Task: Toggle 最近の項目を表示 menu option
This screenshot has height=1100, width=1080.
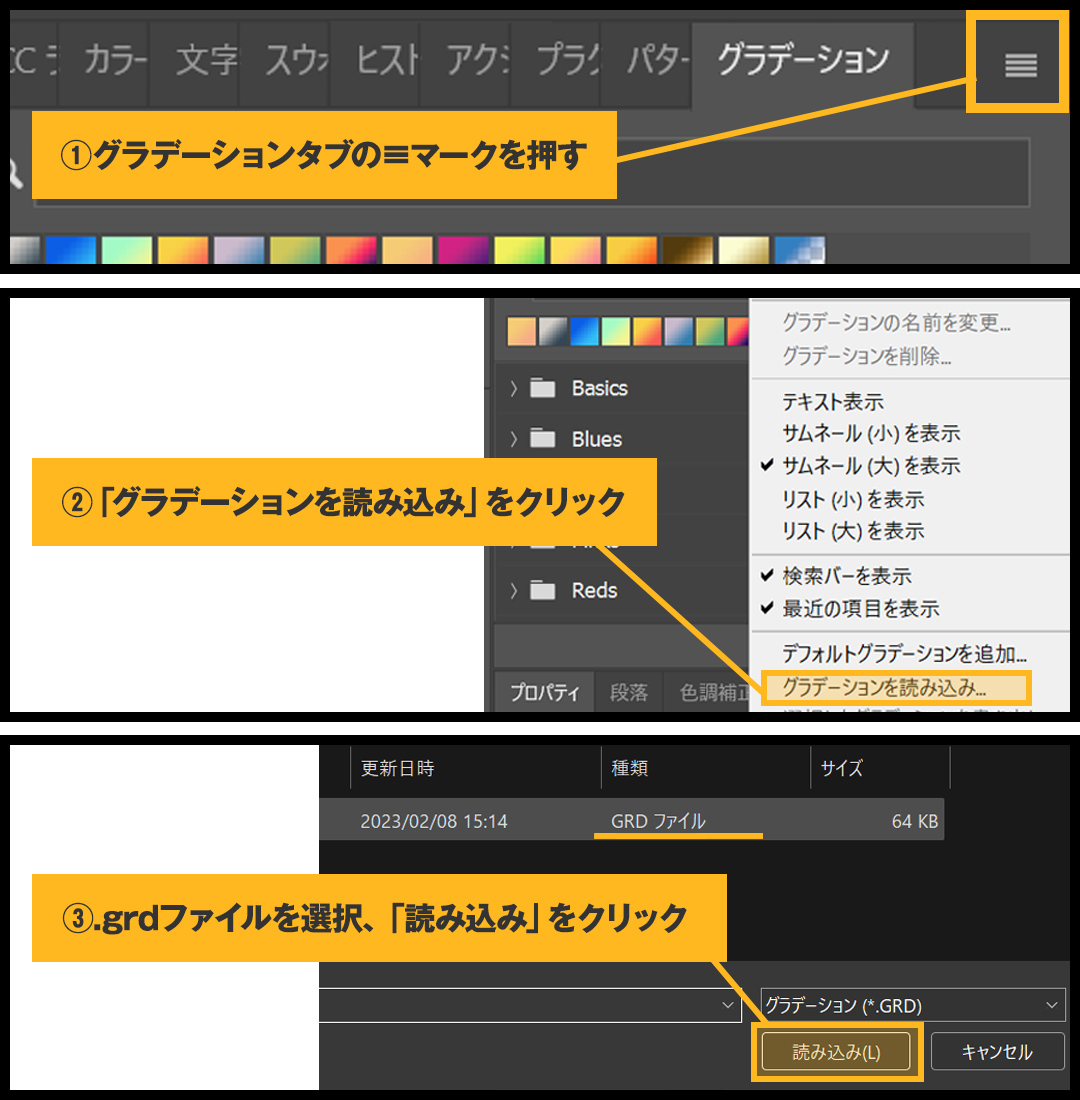Action: pos(860,608)
